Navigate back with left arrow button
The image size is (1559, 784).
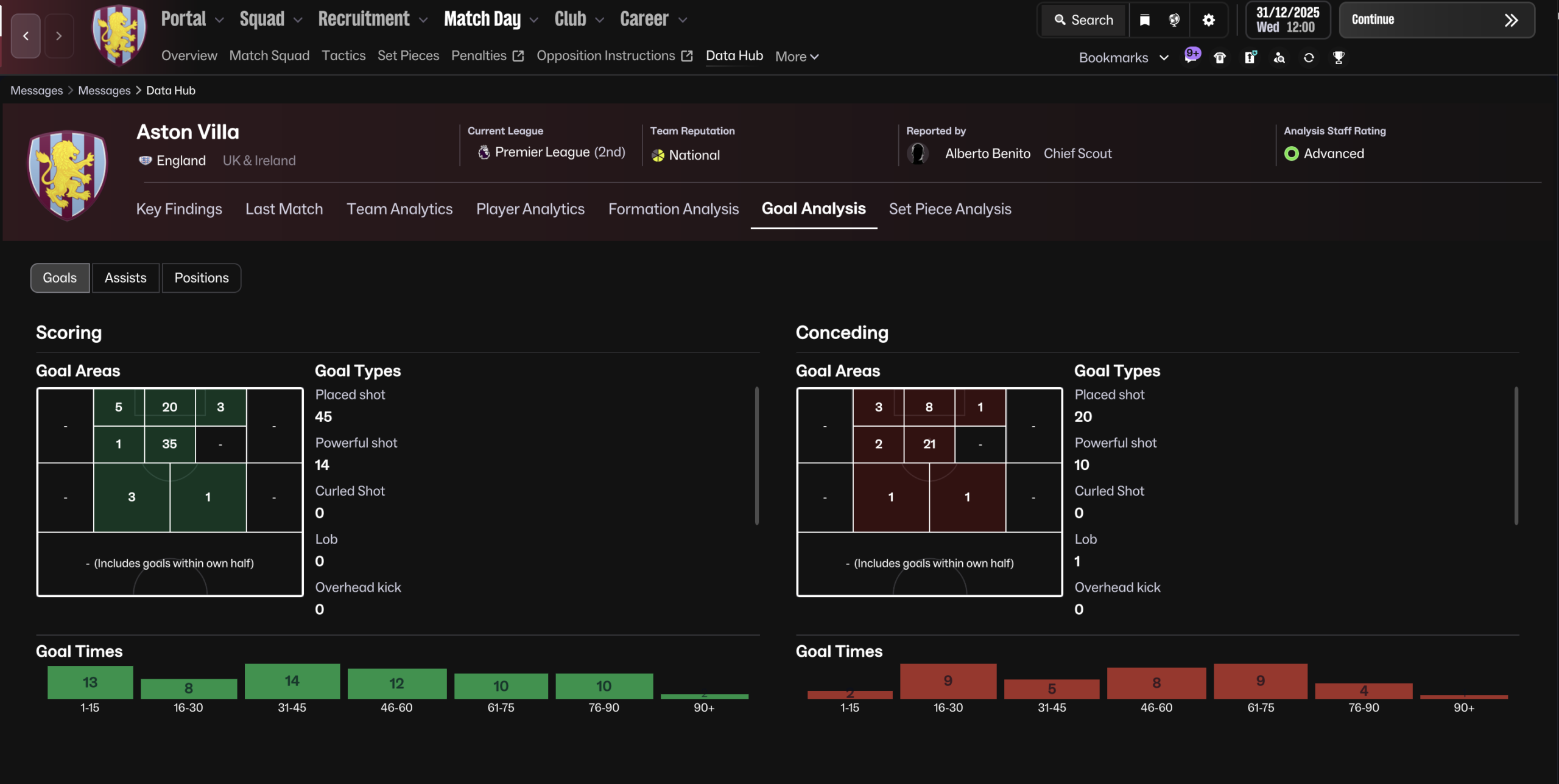(26, 36)
